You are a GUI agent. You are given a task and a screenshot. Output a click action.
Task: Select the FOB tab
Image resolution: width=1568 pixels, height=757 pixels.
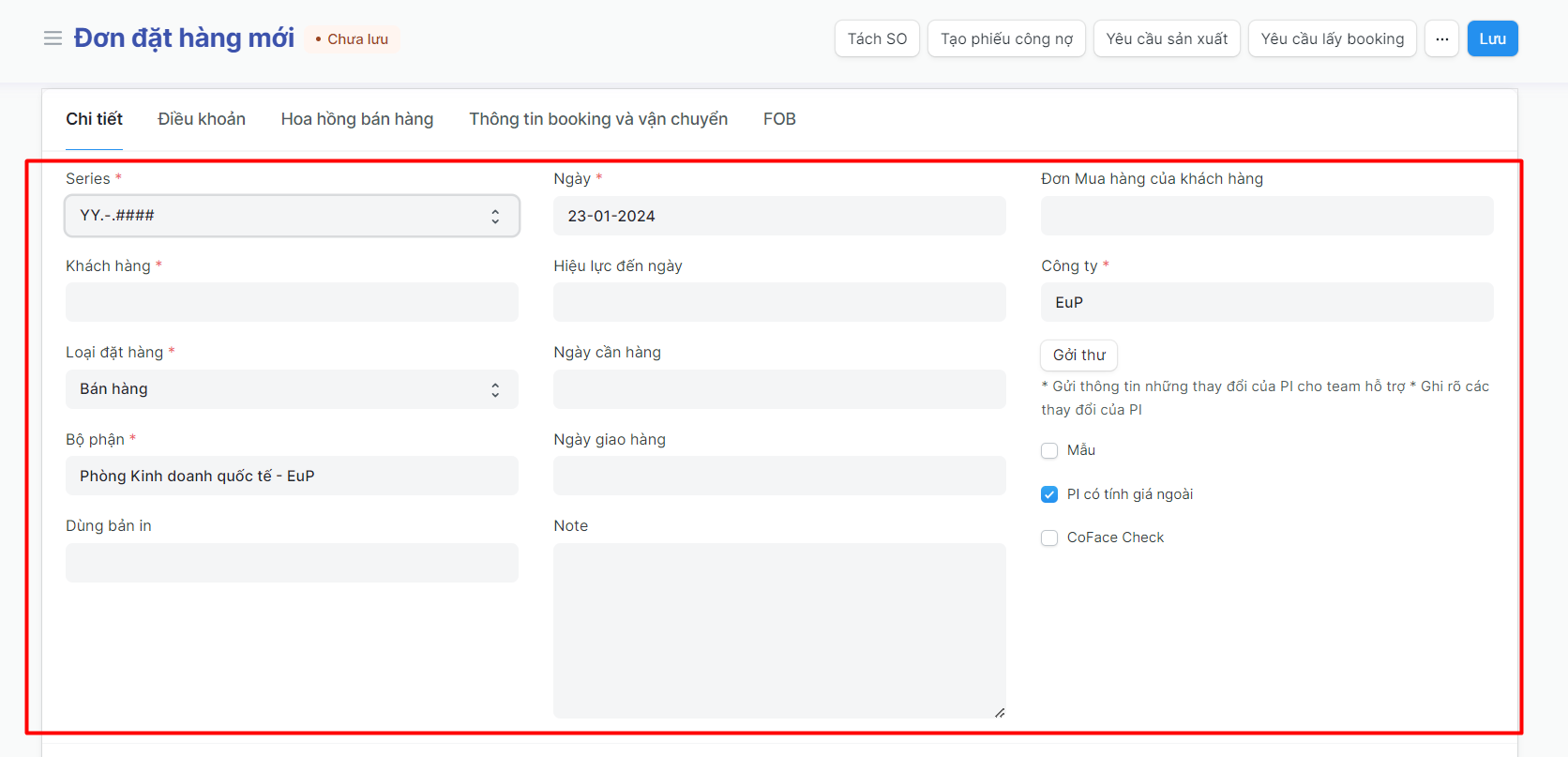779,119
